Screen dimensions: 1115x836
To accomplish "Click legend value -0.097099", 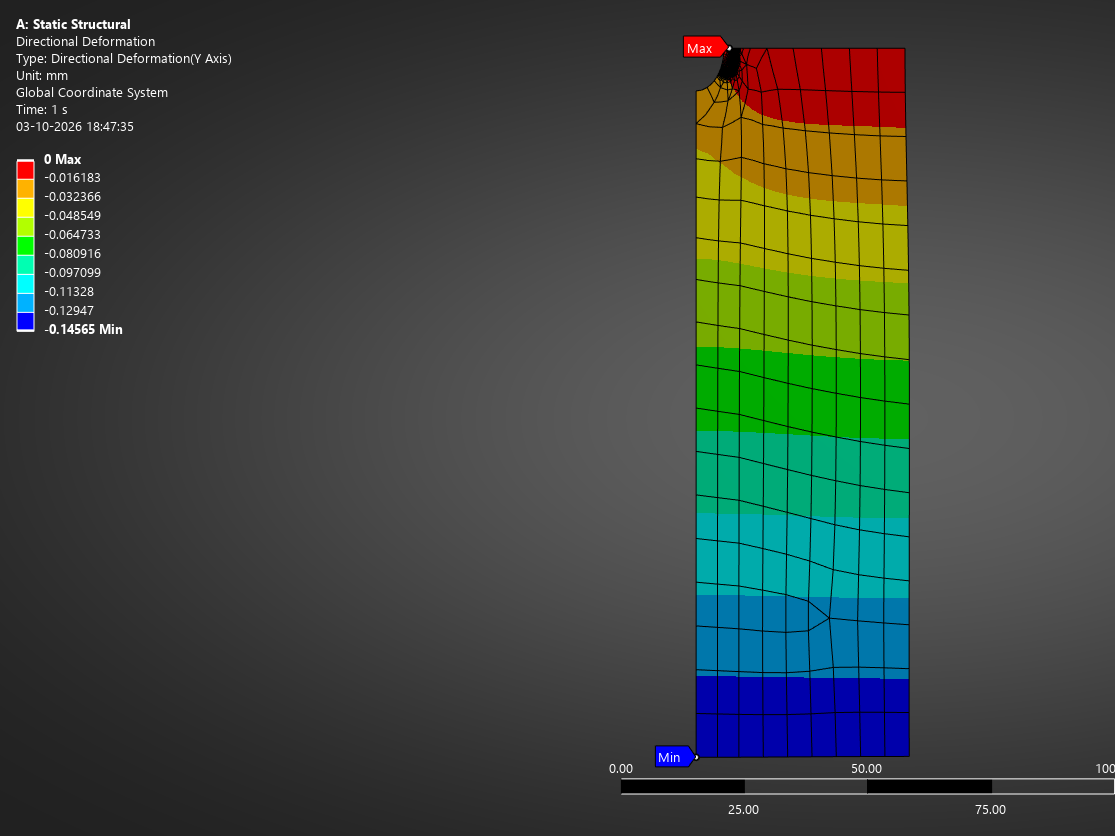I will point(73,272).
